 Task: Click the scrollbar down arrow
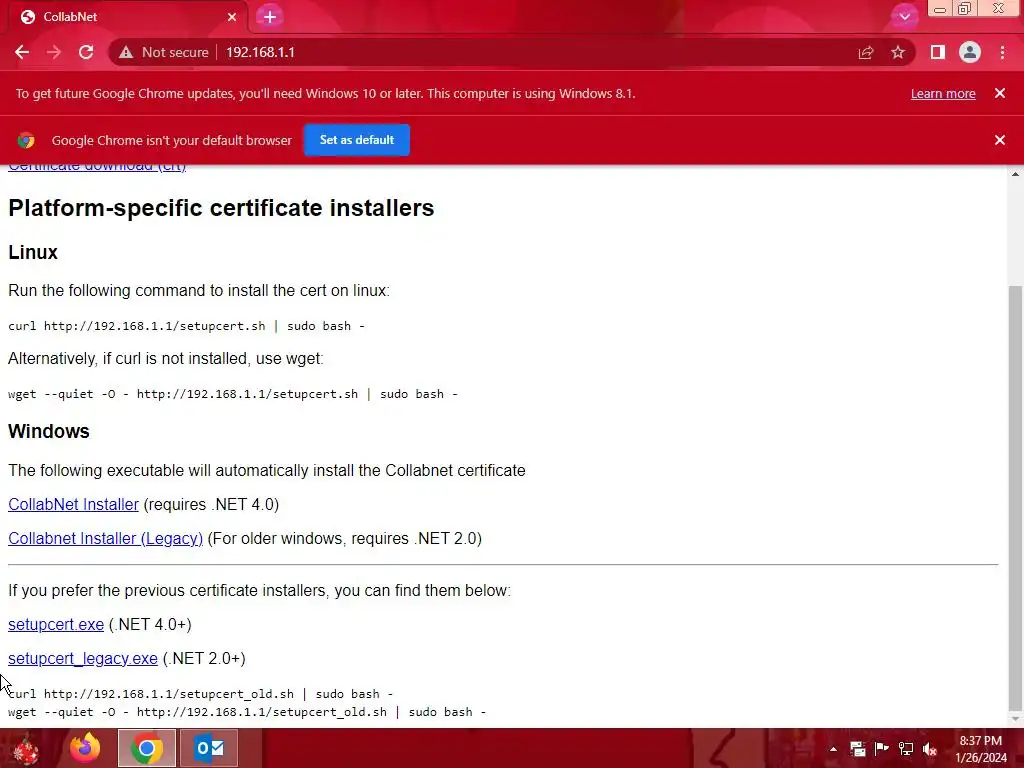click(1015, 720)
